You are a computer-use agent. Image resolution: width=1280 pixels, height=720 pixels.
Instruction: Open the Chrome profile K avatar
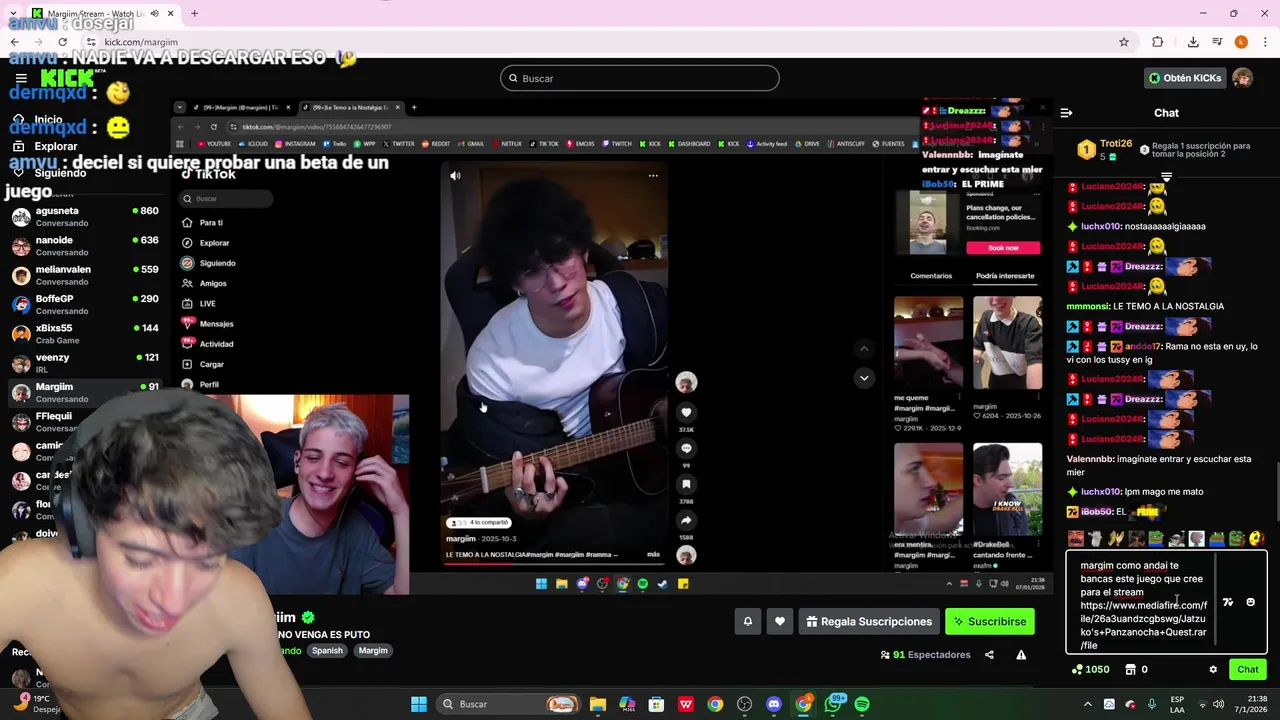coord(1241,42)
